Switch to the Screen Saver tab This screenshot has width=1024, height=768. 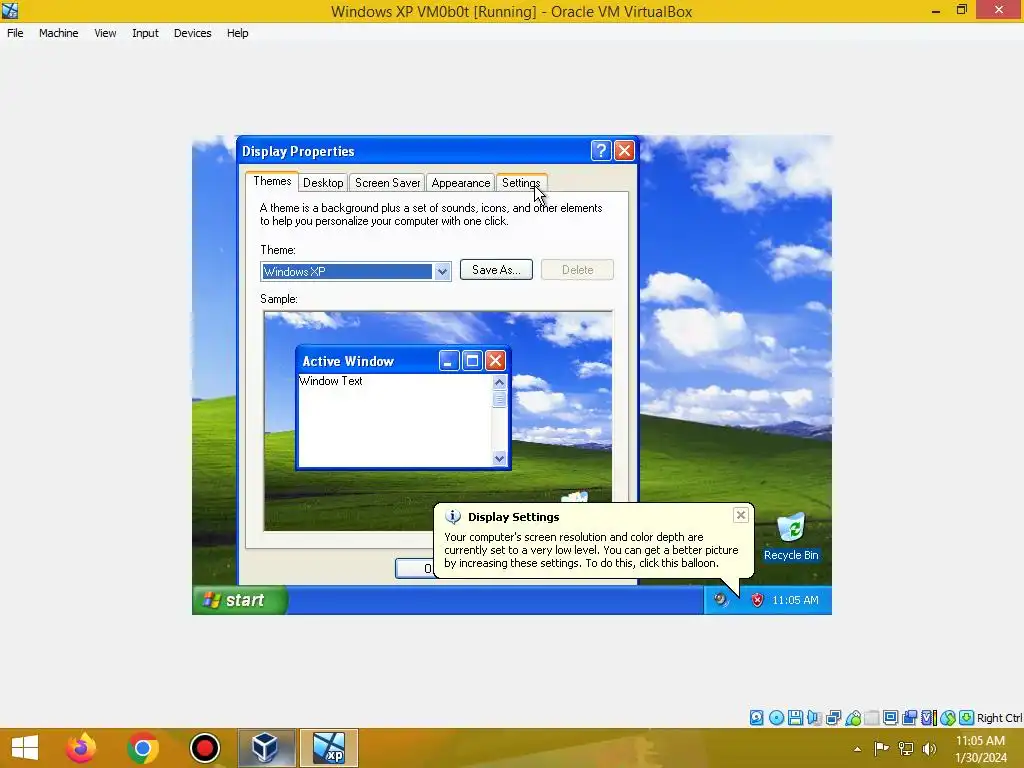(387, 183)
